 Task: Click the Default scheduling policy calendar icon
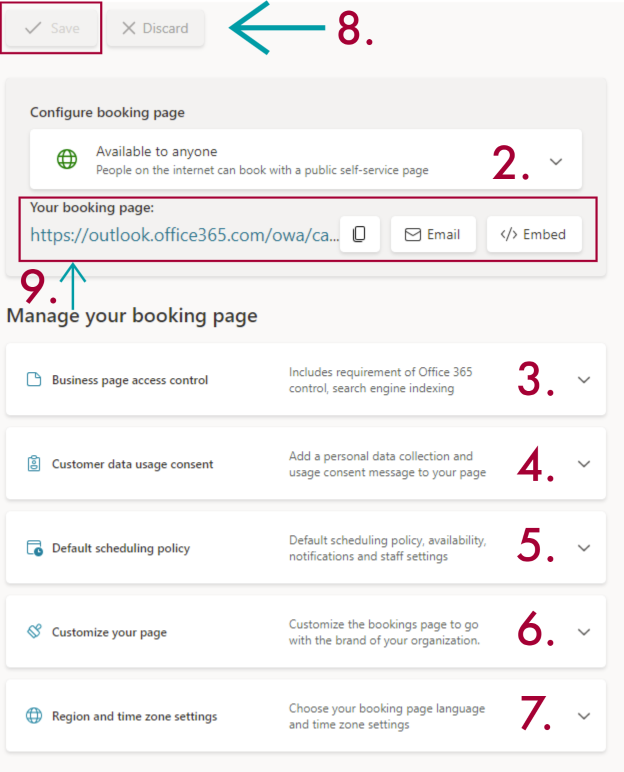(x=34, y=548)
